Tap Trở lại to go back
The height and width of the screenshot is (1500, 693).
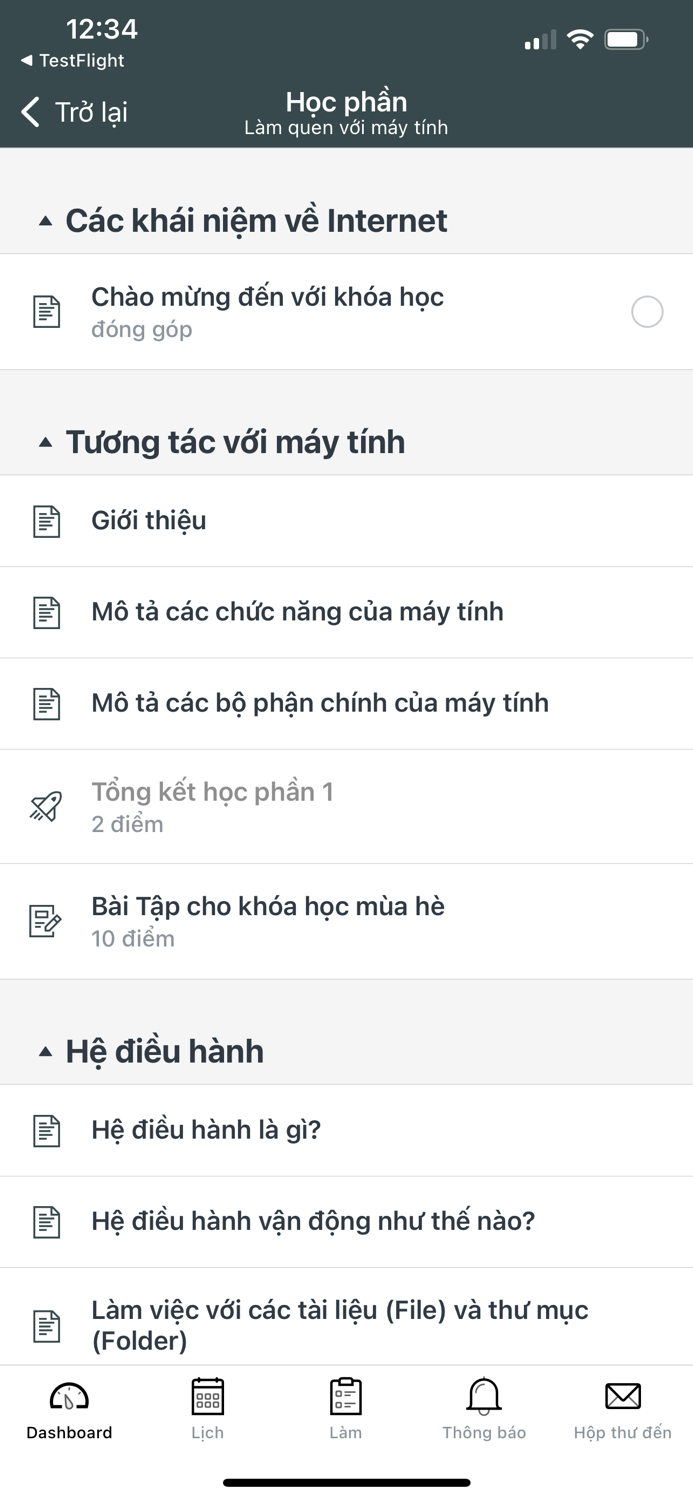pyautogui.click(x=72, y=112)
